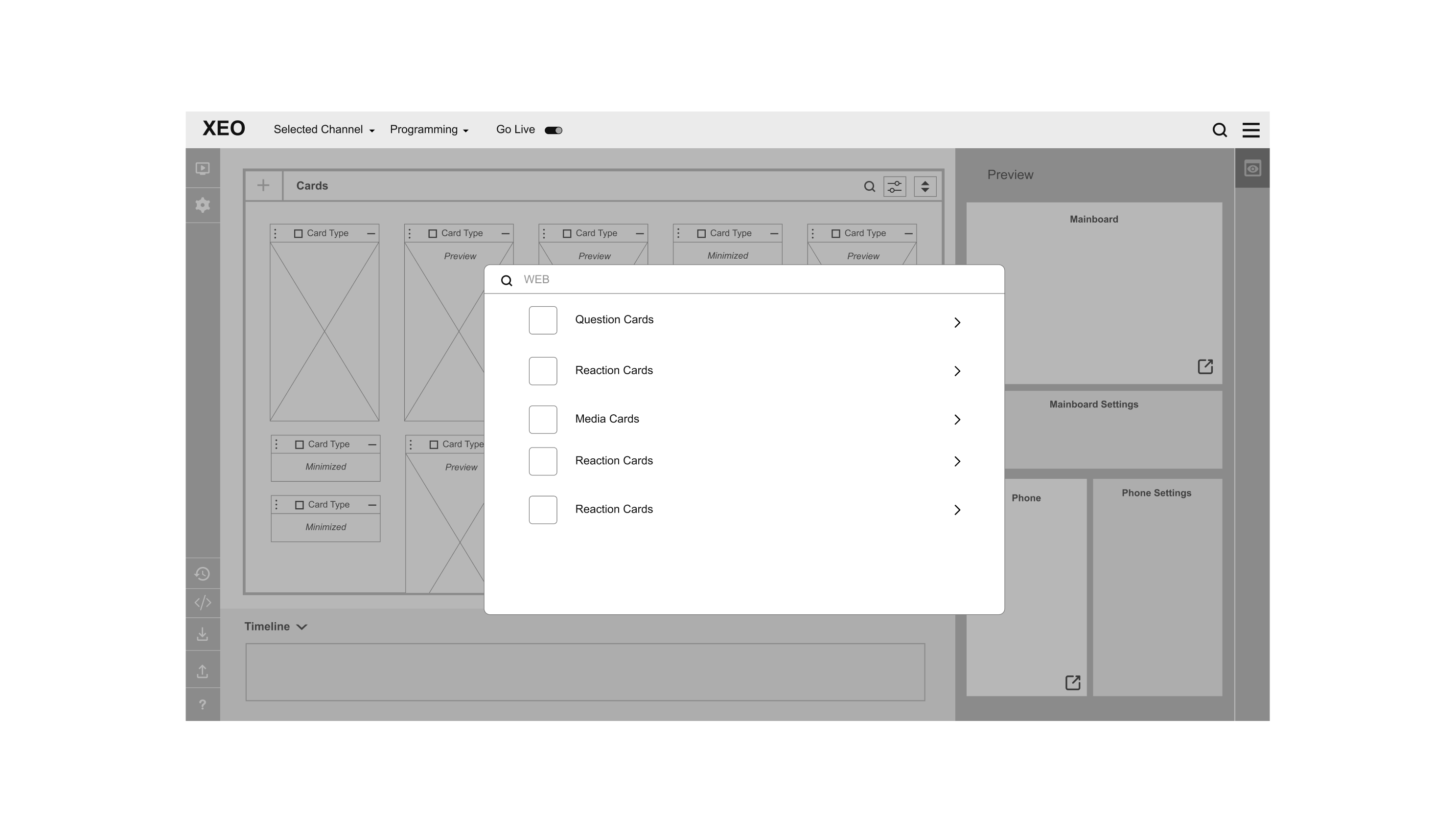This screenshot has width=1456, height=832.
Task: Click the Add card button
Action: pos(264,186)
